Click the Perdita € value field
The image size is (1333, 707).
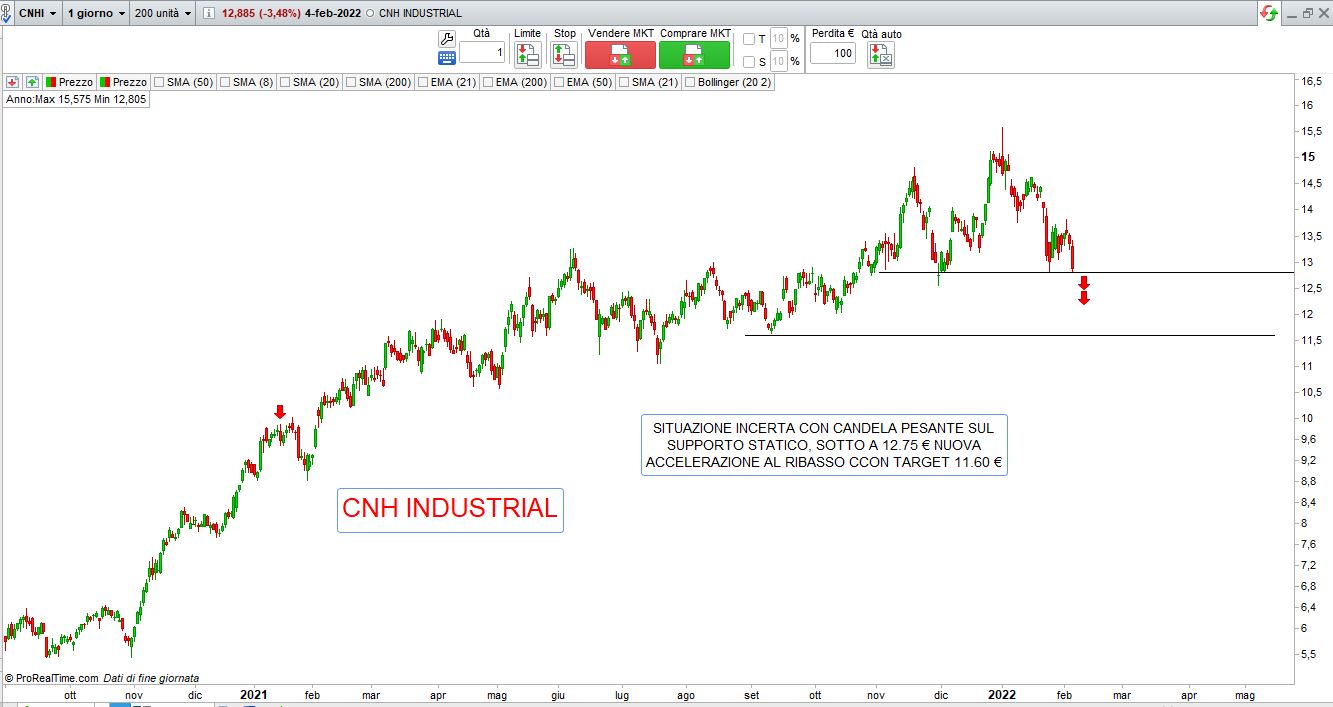(832, 53)
